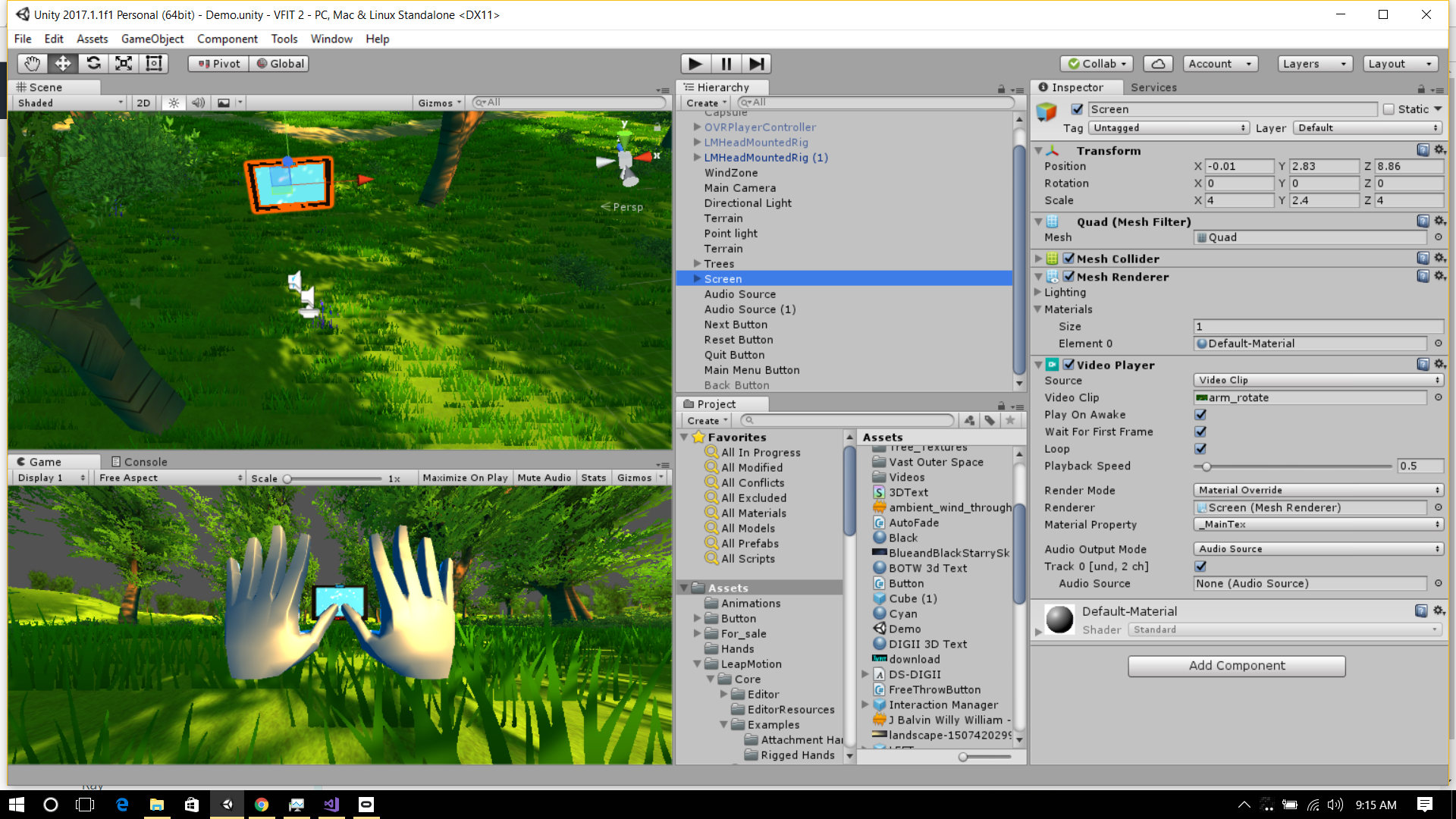Click the Step frame button
This screenshot has height=819, width=1456.
(x=756, y=64)
